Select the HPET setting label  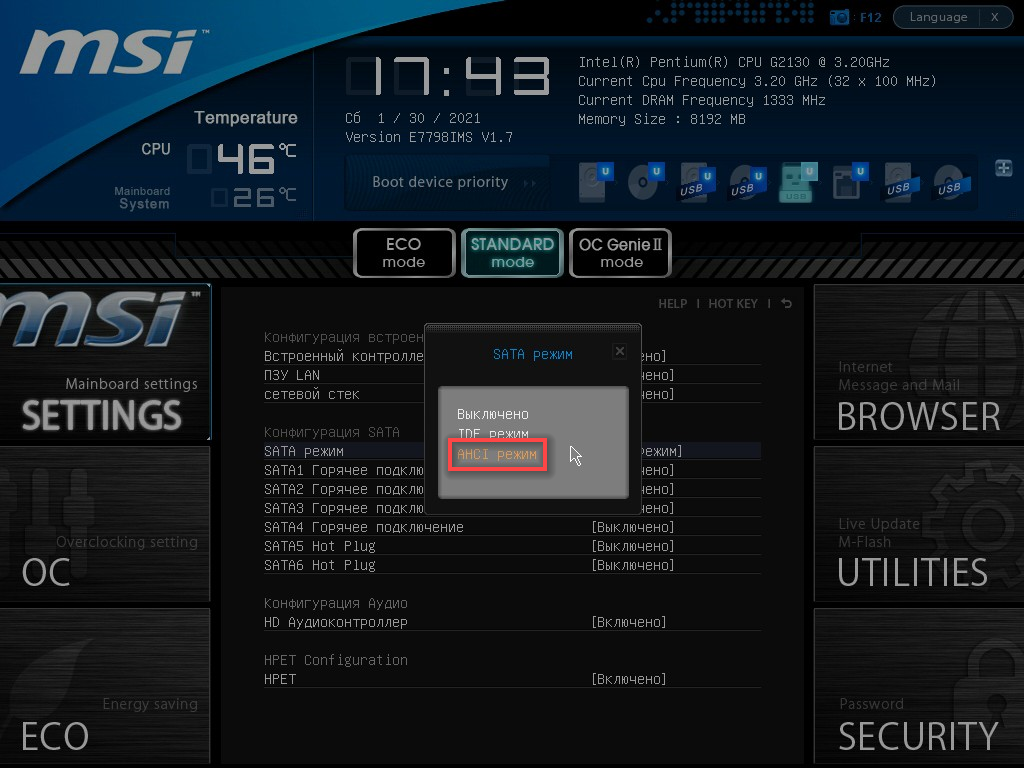(280, 679)
